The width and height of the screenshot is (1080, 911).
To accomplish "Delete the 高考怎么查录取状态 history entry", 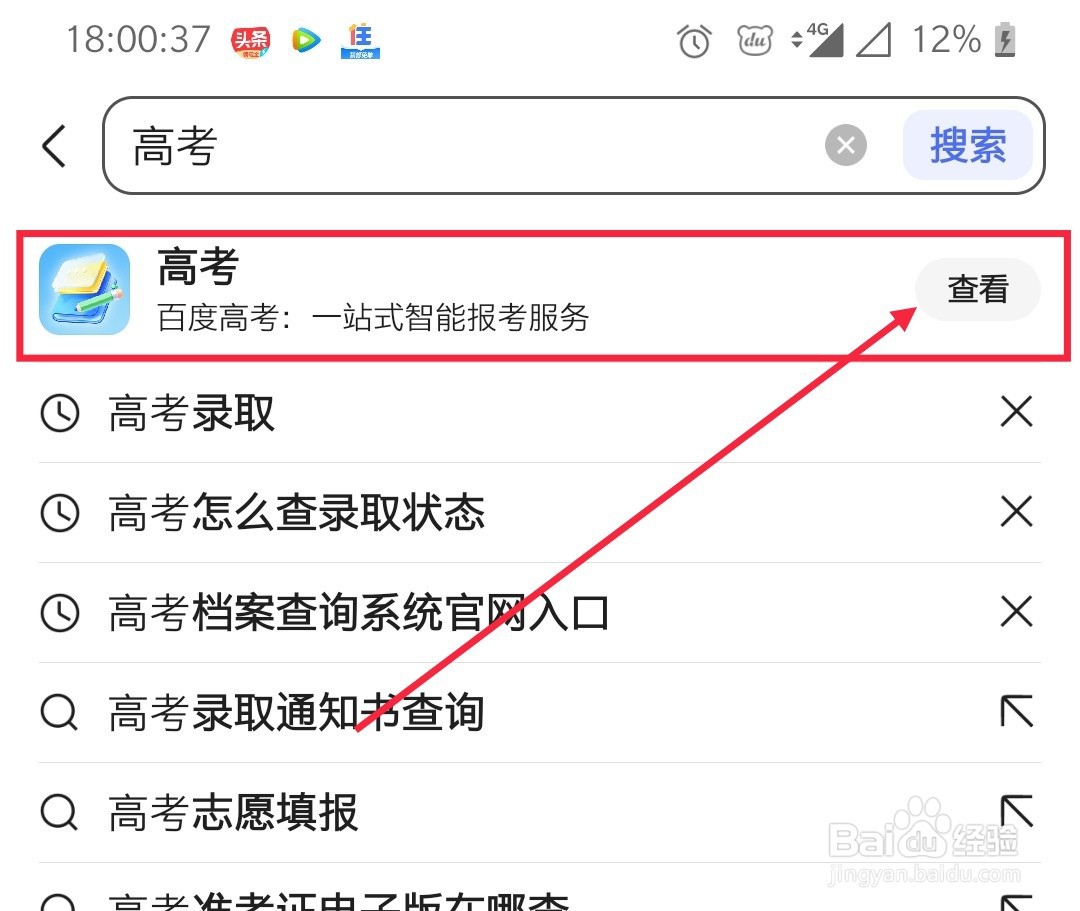I will [x=1016, y=512].
